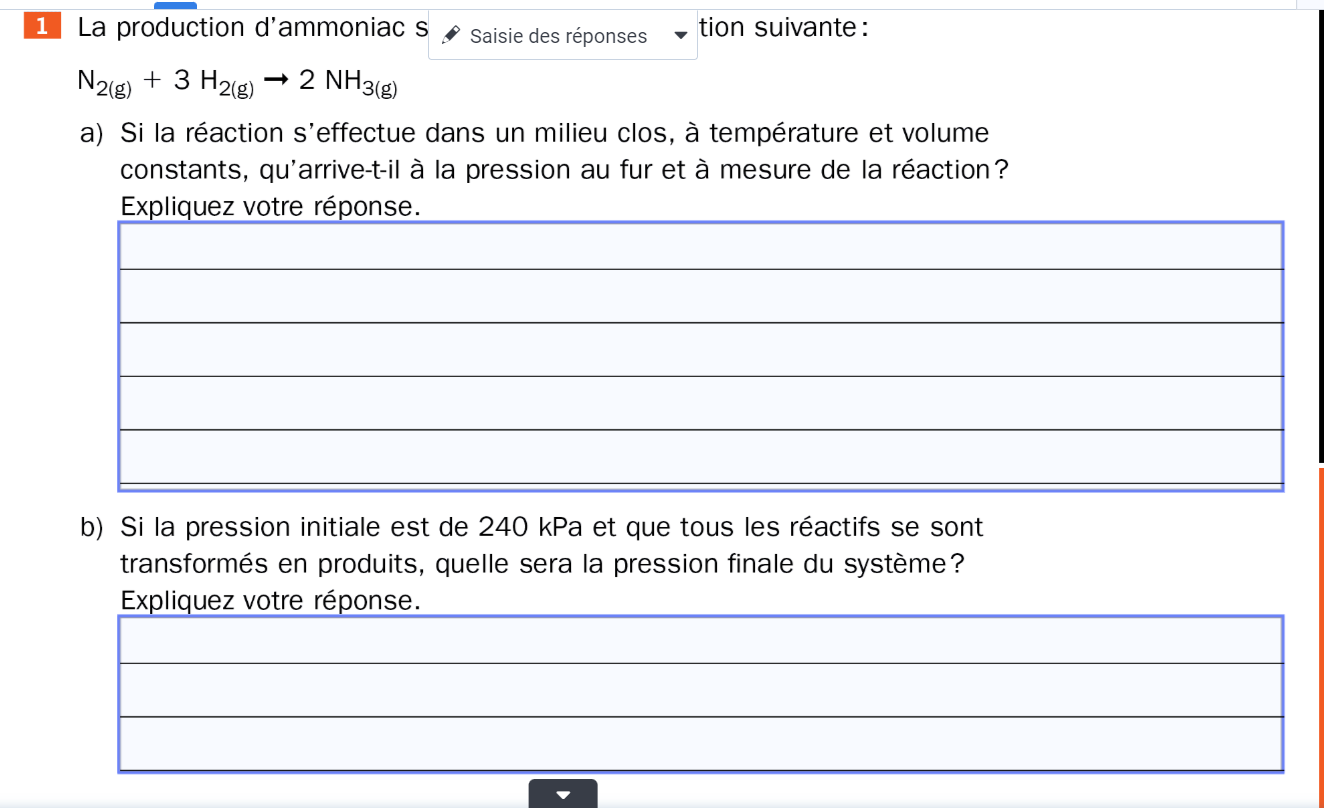Click the black vertical bar on the right edge

tap(1321, 232)
